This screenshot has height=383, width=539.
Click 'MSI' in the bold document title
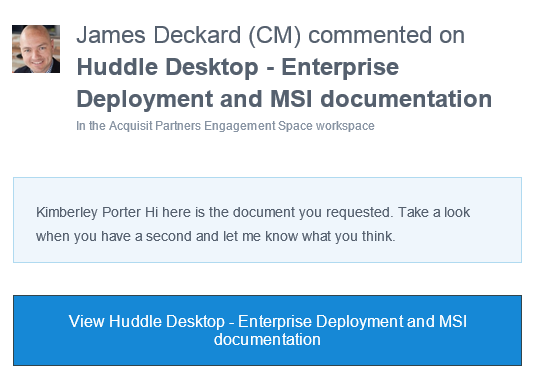click(291, 99)
